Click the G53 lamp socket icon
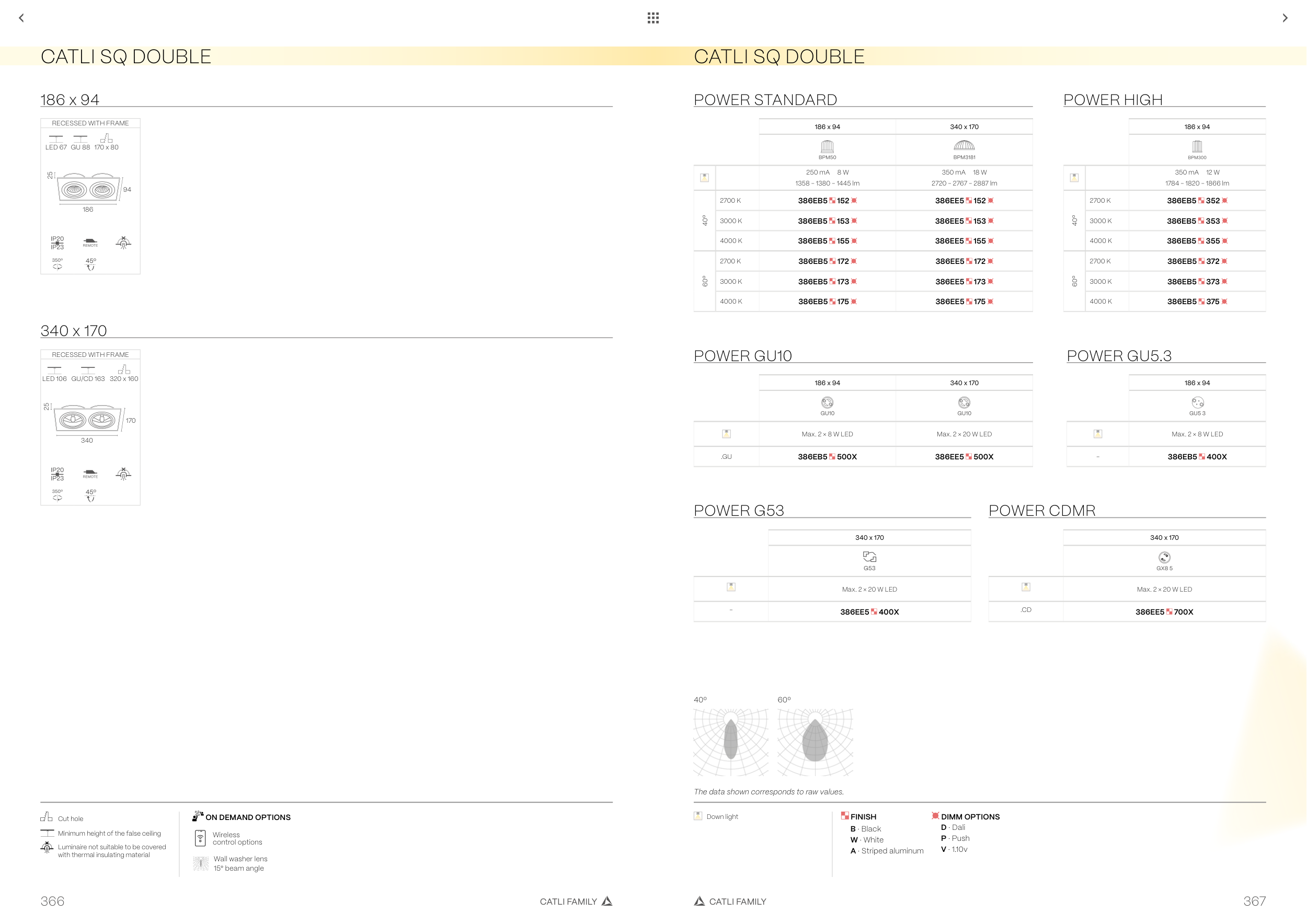The height and width of the screenshot is (924, 1307). coord(869,557)
